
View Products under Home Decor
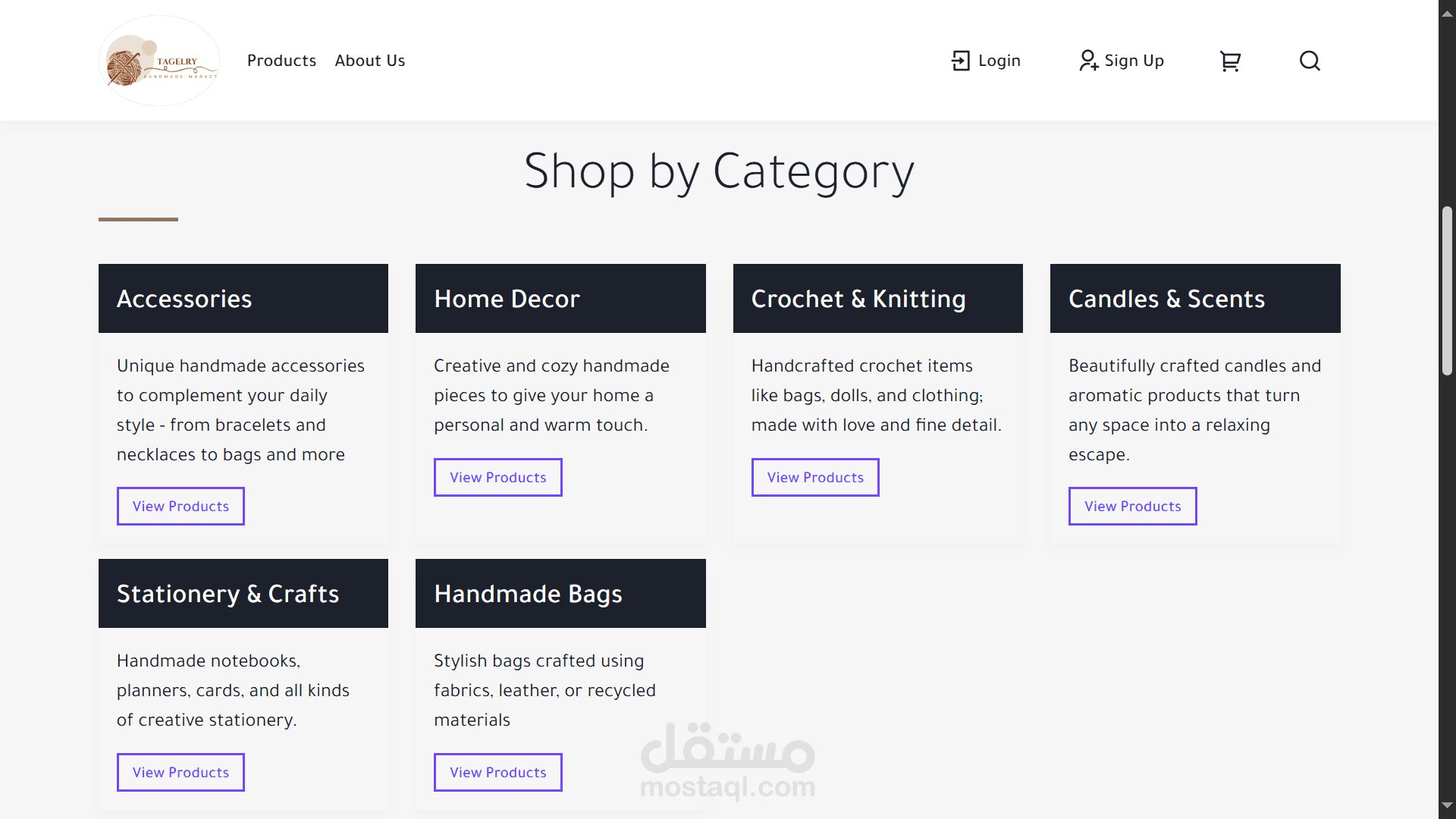[497, 477]
